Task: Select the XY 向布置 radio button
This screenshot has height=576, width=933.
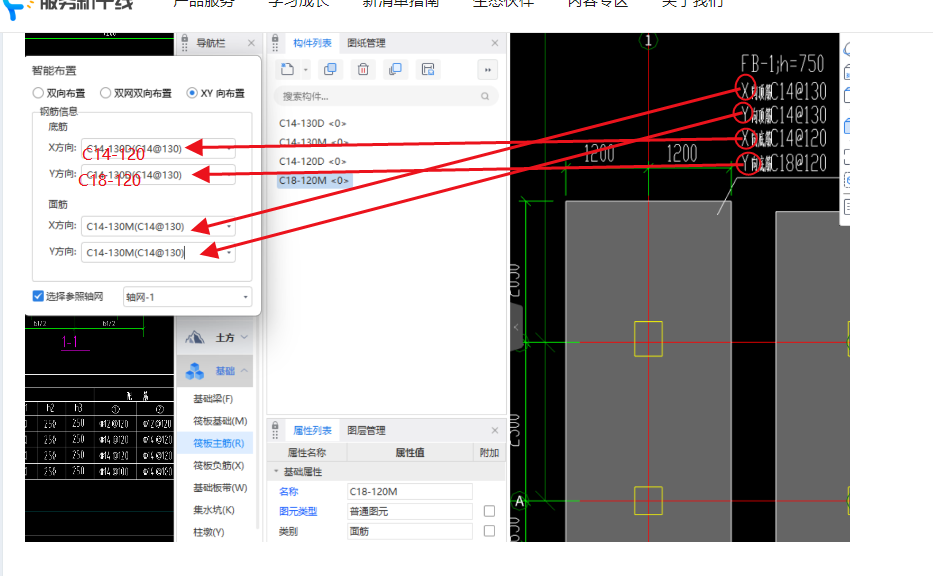Action: 192,93
